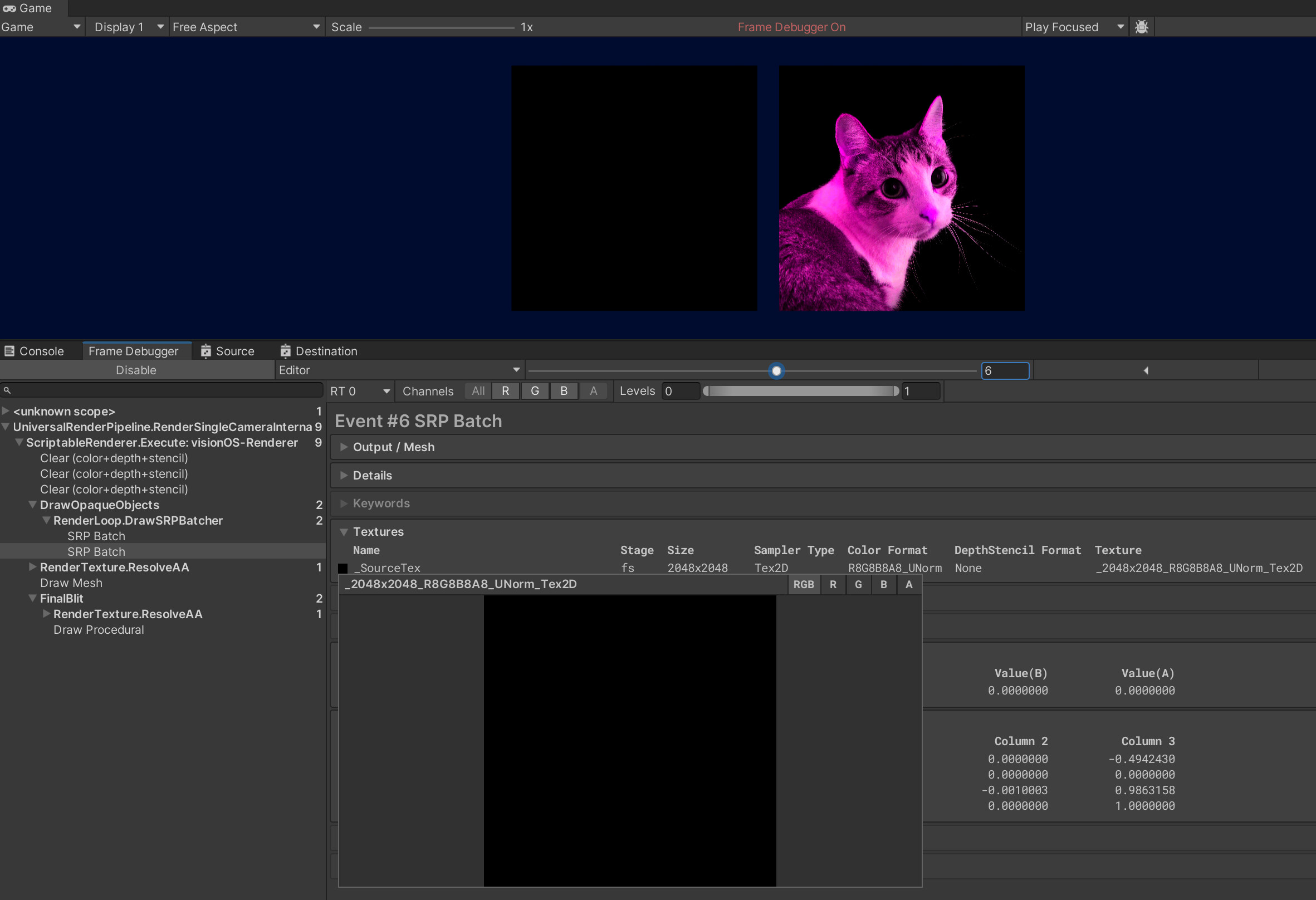This screenshot has width=1316, height=900.
Task: Click the Game tab controller icon
Action: (x=9, y=8)
